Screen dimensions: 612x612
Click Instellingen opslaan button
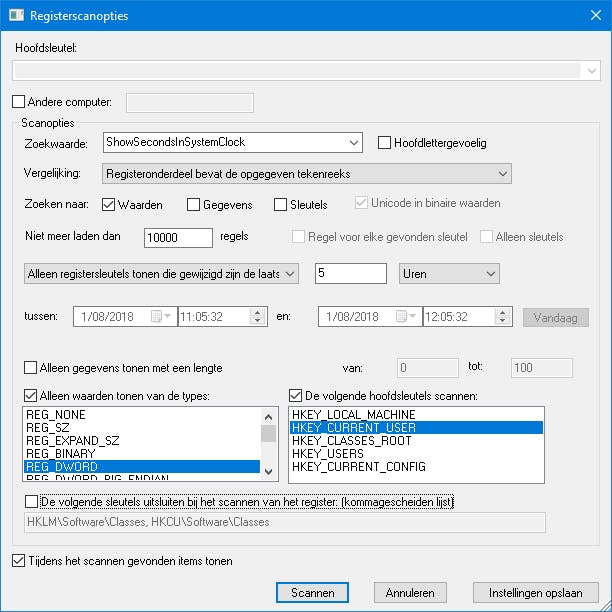536,593
